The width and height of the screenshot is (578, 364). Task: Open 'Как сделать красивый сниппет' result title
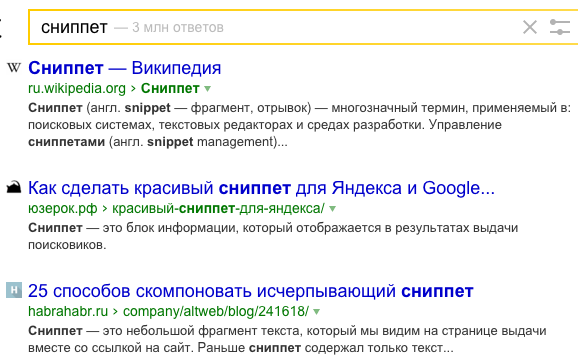pos(261,188)
